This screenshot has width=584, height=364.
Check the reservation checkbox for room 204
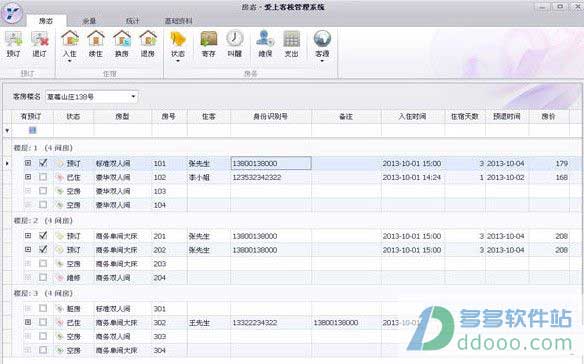pos(43,277)
